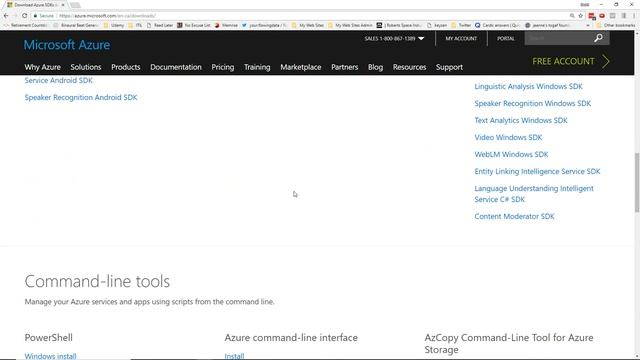
Task: Focus the Azure site search field
Action: tap(559, 38)
